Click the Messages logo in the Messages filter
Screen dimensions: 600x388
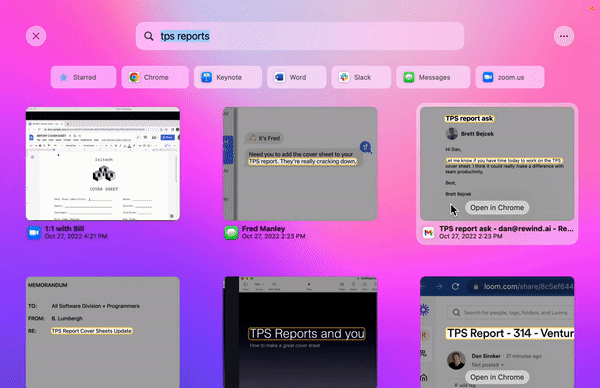409,77
